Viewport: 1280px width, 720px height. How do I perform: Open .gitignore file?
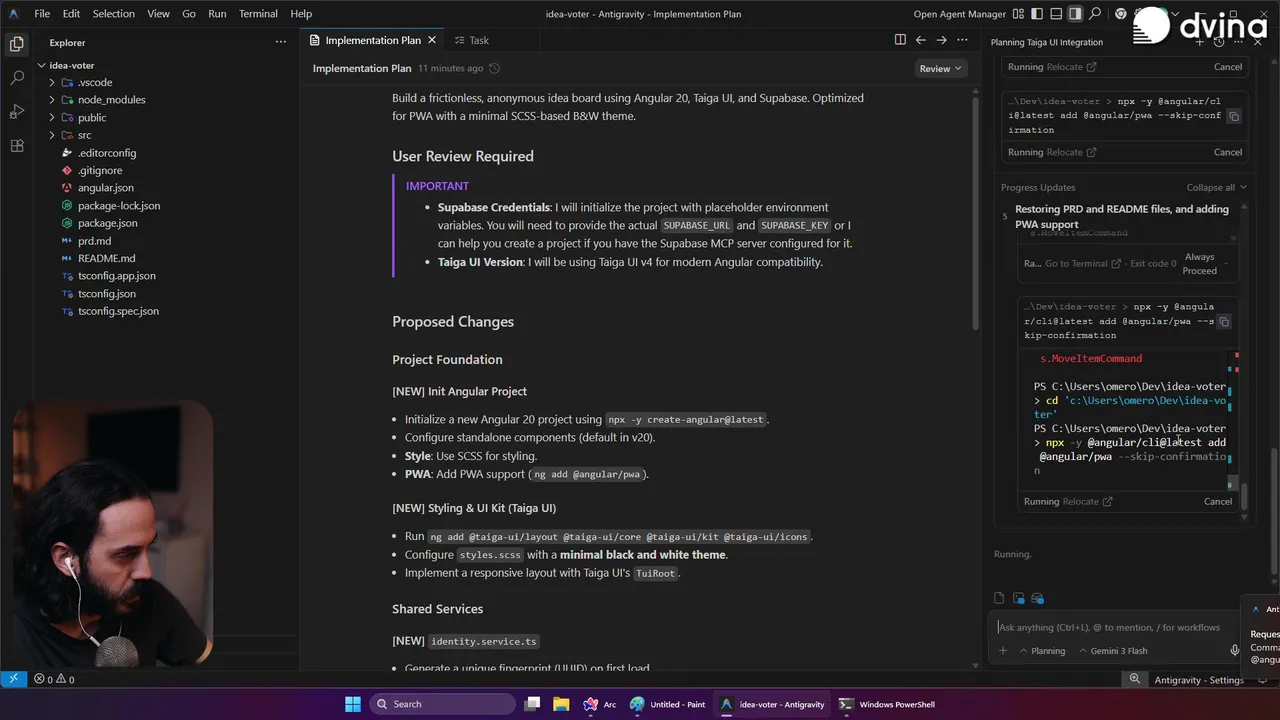tap(100, 170)
